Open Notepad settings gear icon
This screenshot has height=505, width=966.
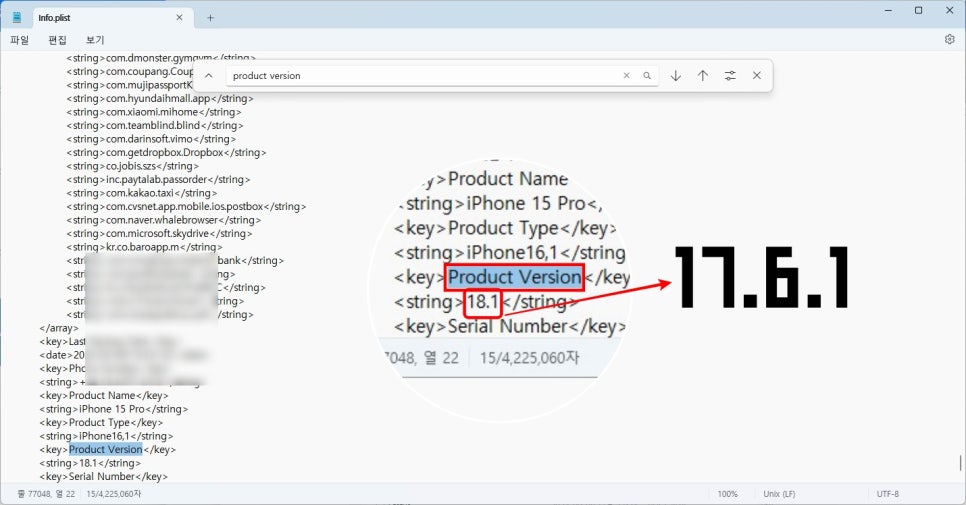tap(949, 39)
